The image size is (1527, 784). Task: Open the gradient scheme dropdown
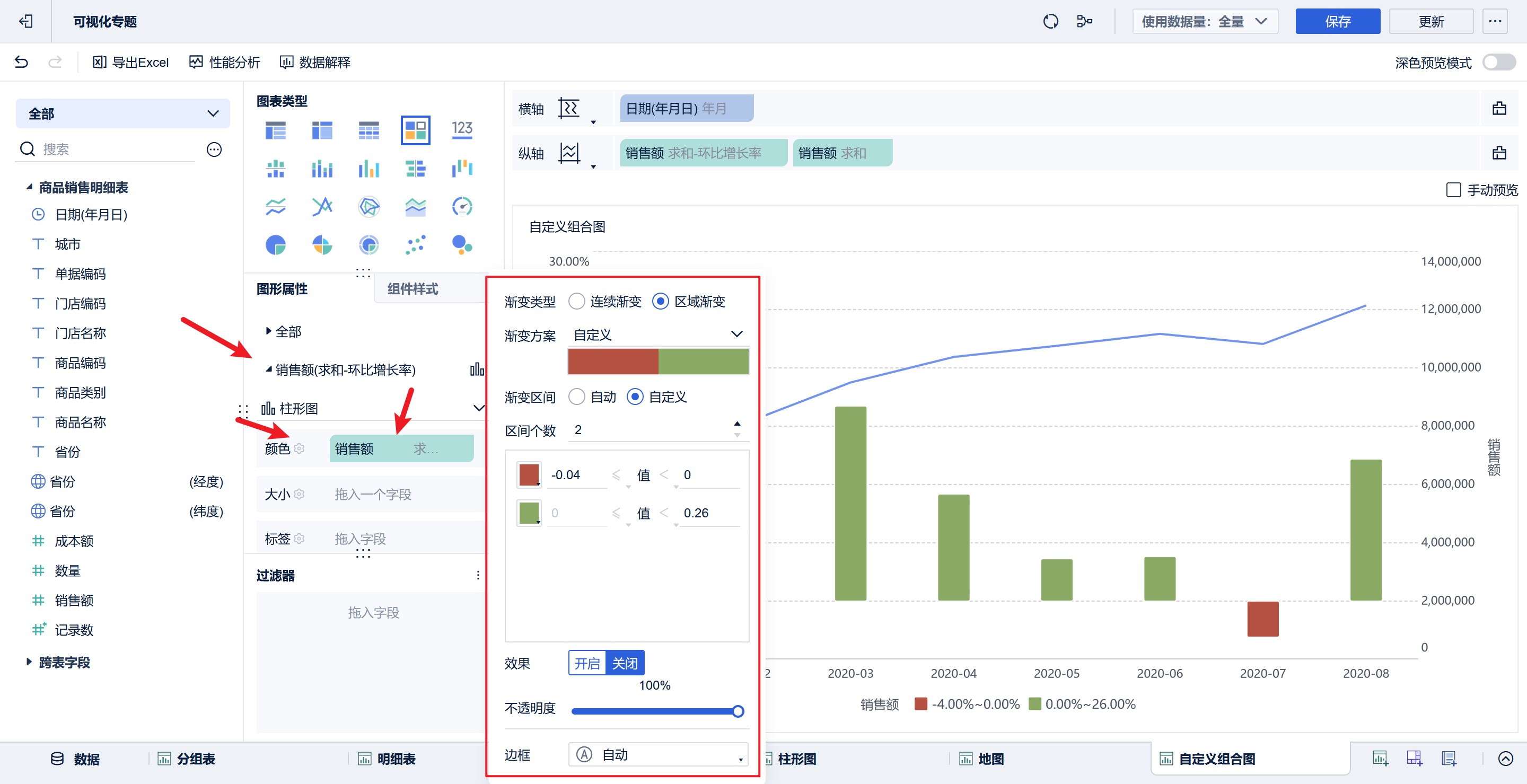coord(658,334)
